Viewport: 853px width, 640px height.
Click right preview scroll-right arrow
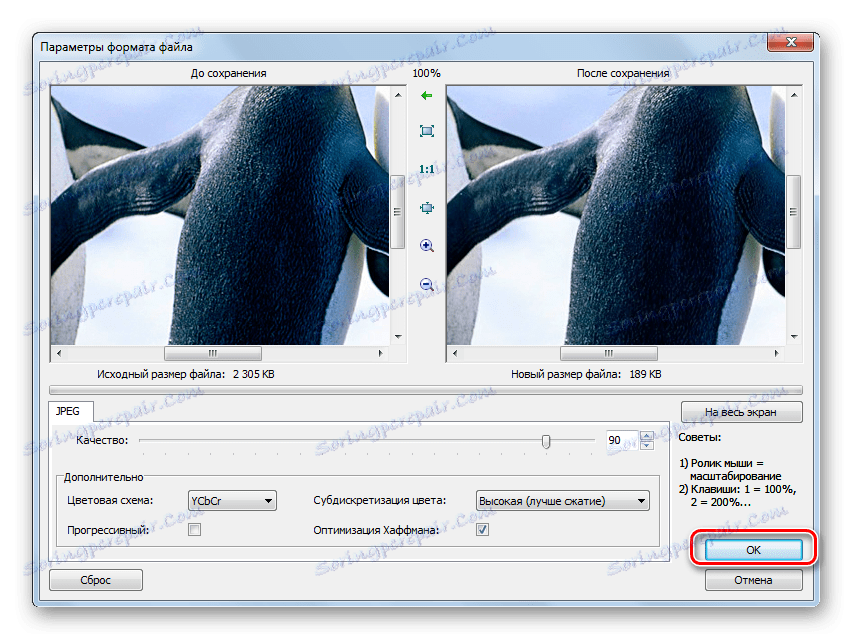(777, 353)
